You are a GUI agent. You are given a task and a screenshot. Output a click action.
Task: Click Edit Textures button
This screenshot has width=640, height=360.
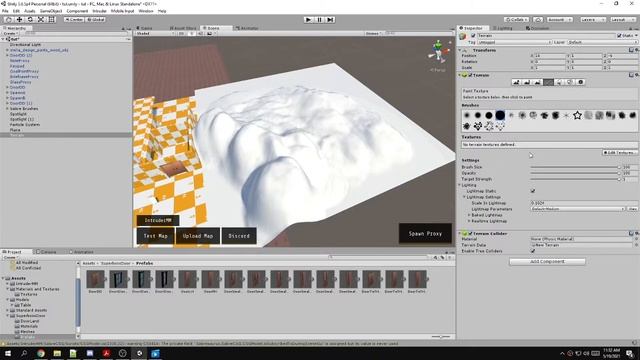[x=620, y=153]
